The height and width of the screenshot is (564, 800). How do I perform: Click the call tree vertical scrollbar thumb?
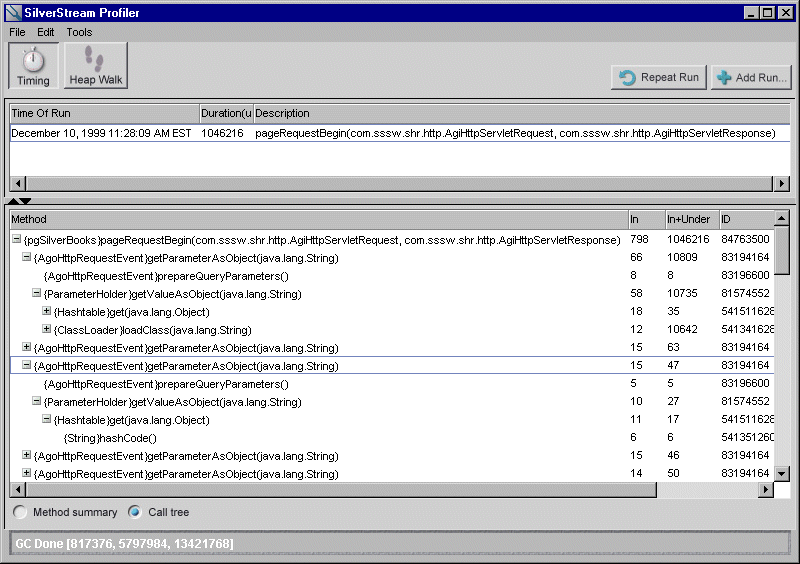(782, 251)
